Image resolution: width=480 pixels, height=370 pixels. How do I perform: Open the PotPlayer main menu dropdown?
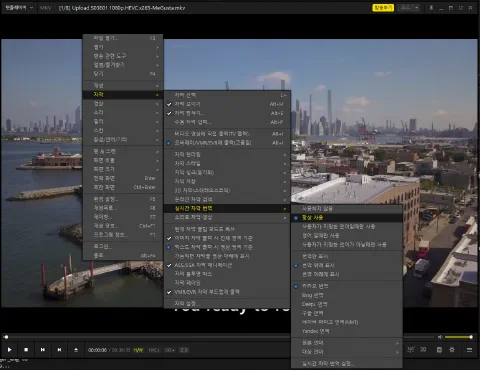coord(19,7)
